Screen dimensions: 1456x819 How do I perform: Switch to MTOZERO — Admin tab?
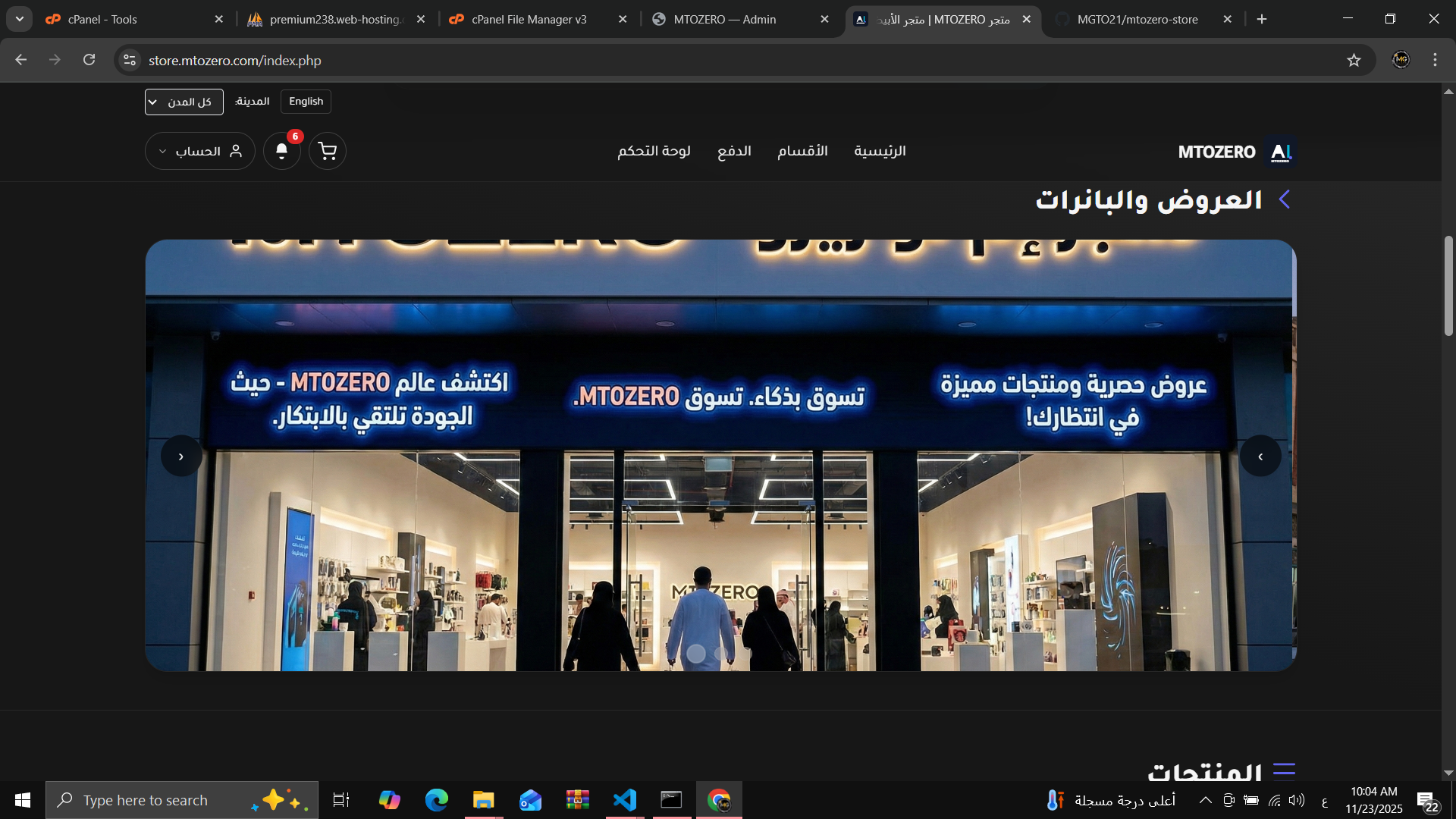pyautogui.click(x=724, y=20)
